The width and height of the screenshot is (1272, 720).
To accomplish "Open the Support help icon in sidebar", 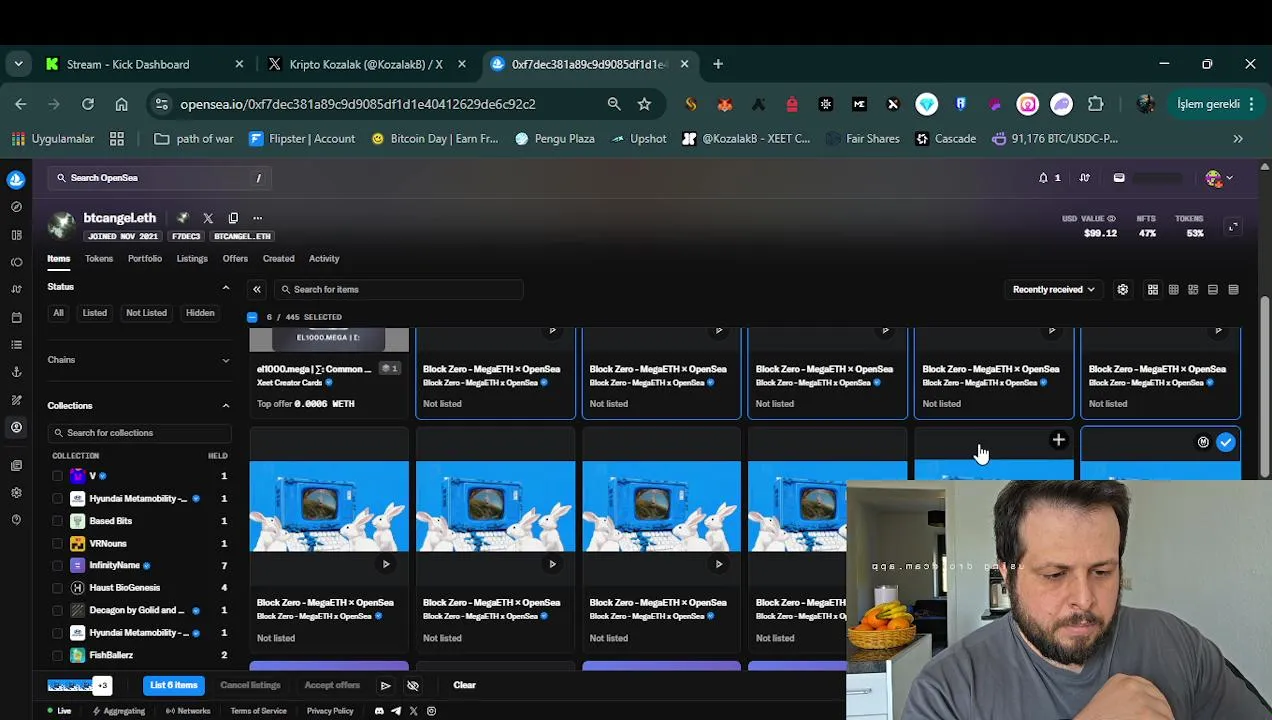I will coord(16,520).
